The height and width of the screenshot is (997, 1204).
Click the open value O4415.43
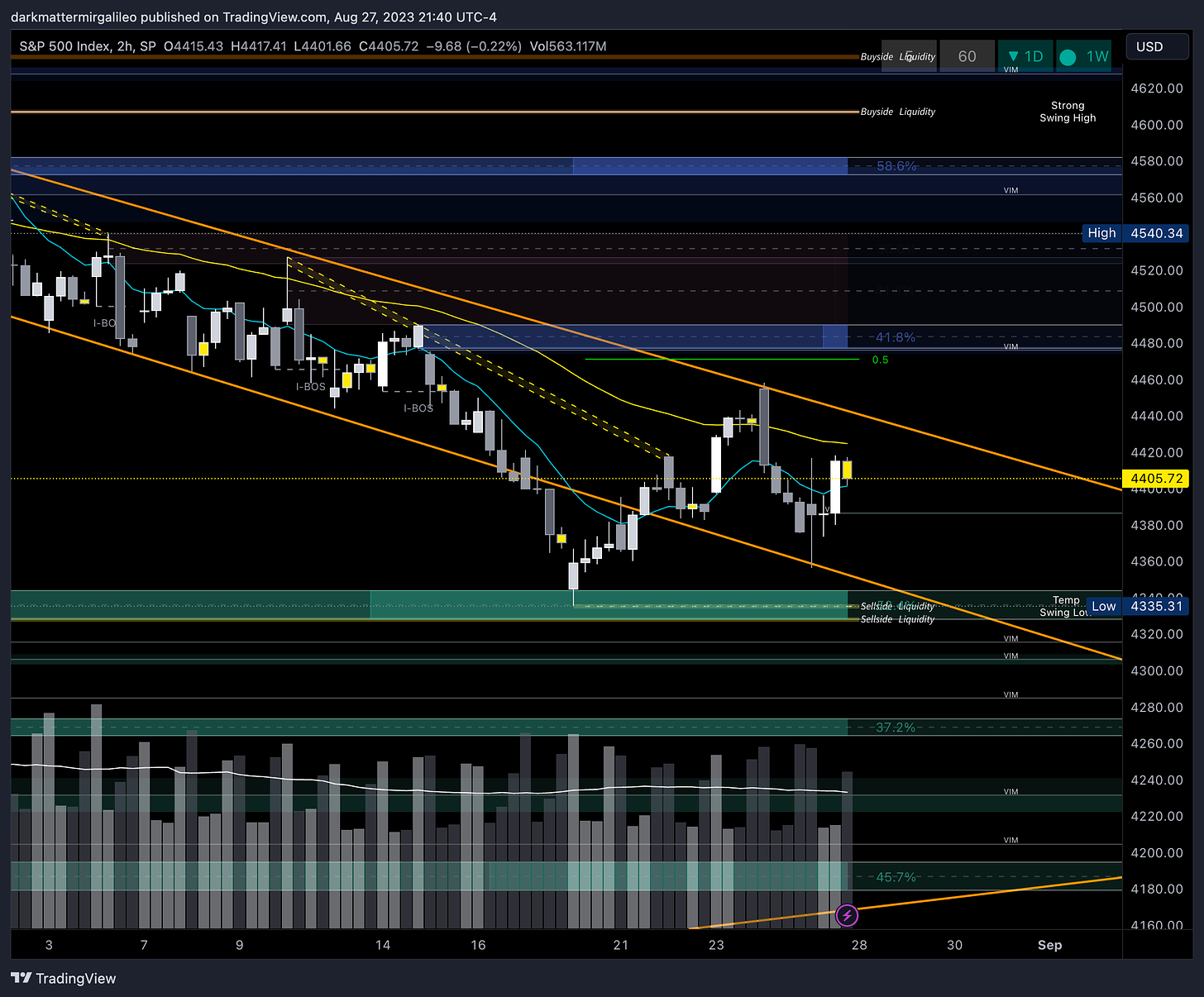click(193, 46)
